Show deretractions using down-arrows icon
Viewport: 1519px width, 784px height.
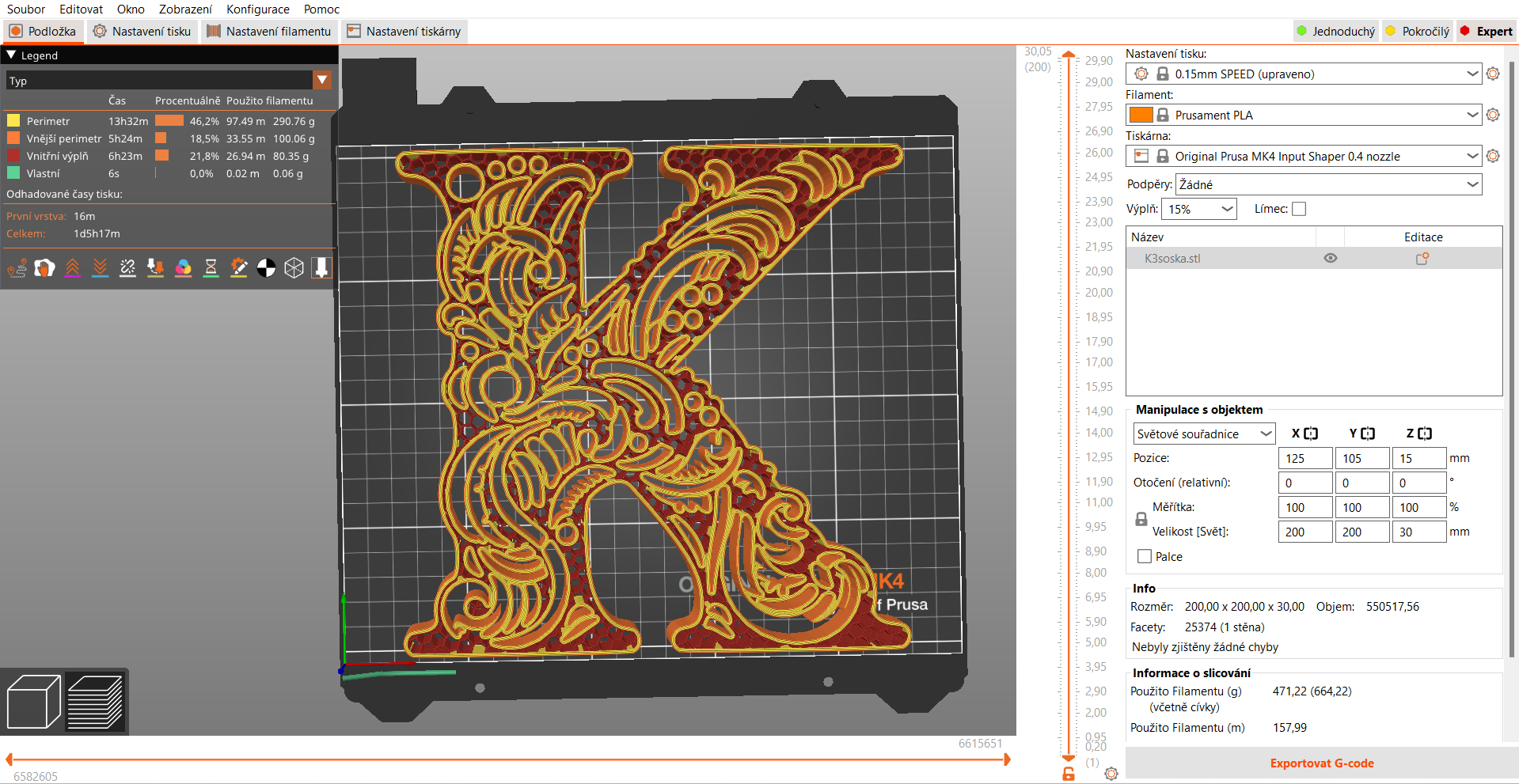[100, 267]
